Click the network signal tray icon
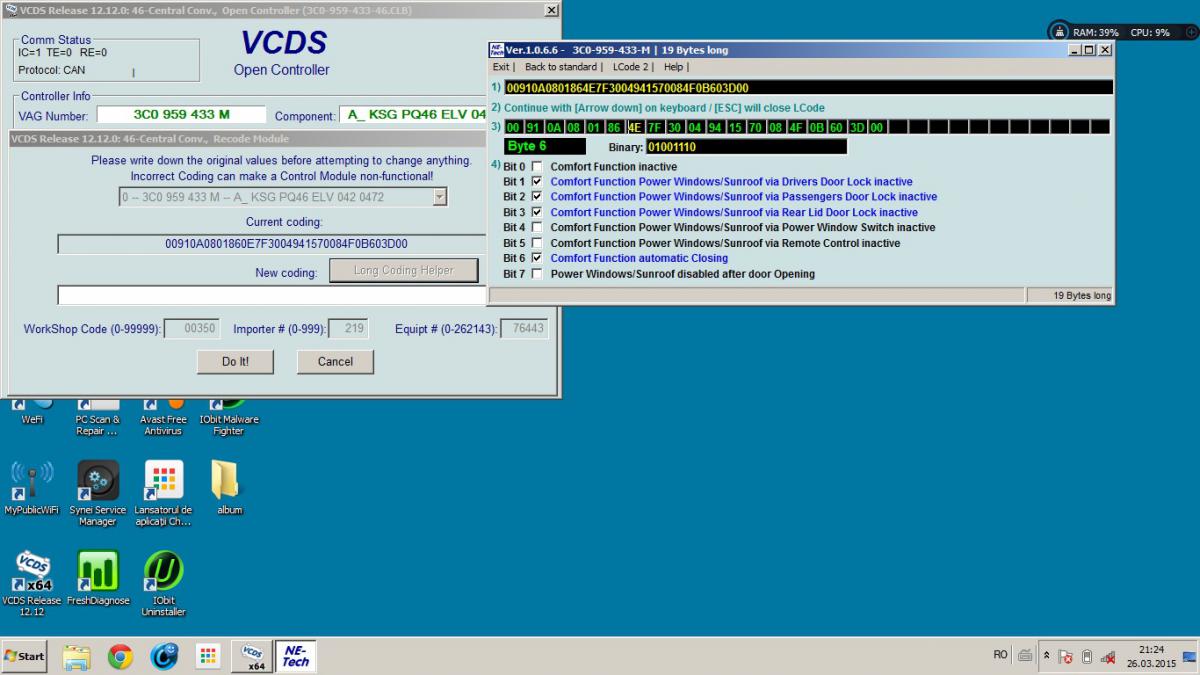Image resolution: width=1200 pixels, height=675 pixels. coord(1108,657)
